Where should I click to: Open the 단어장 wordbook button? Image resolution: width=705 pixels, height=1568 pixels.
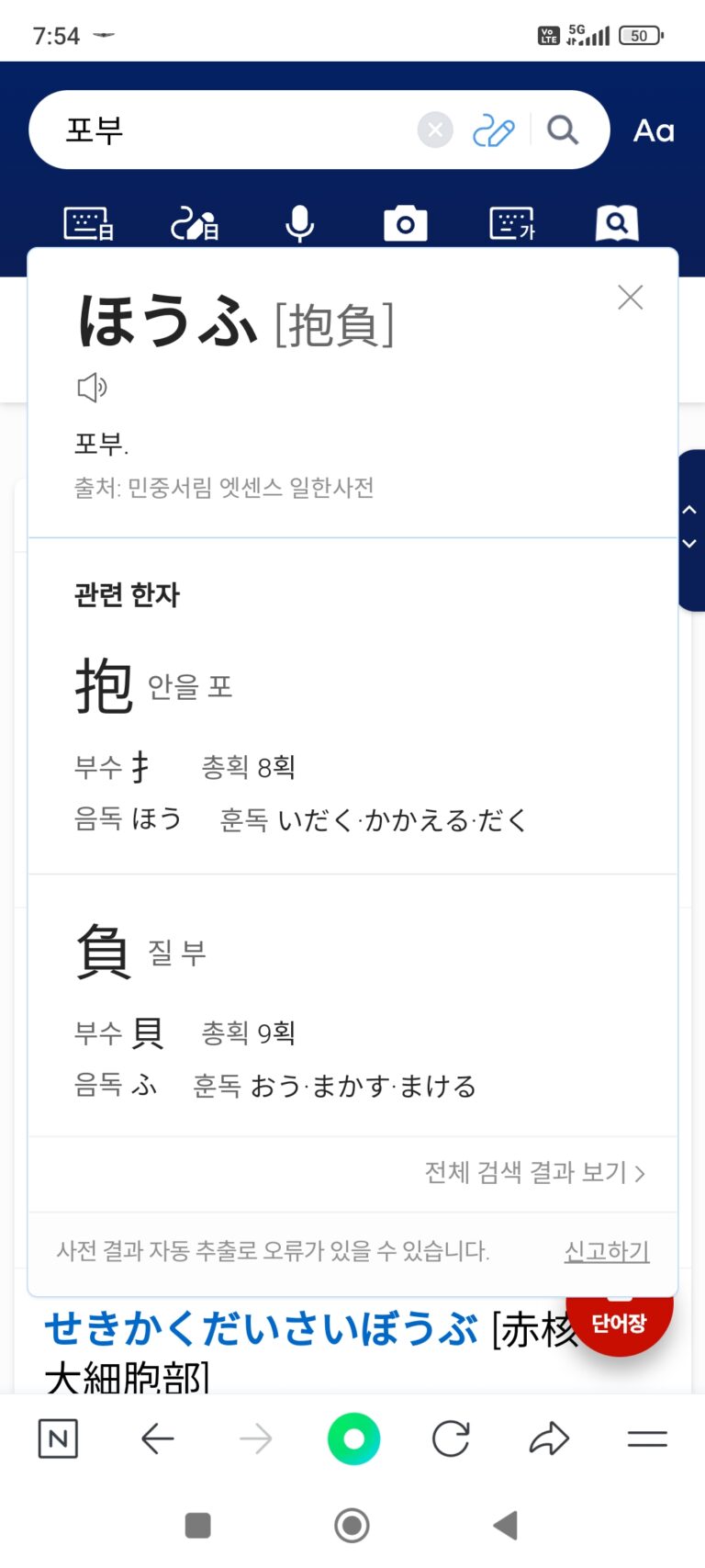620,1323
